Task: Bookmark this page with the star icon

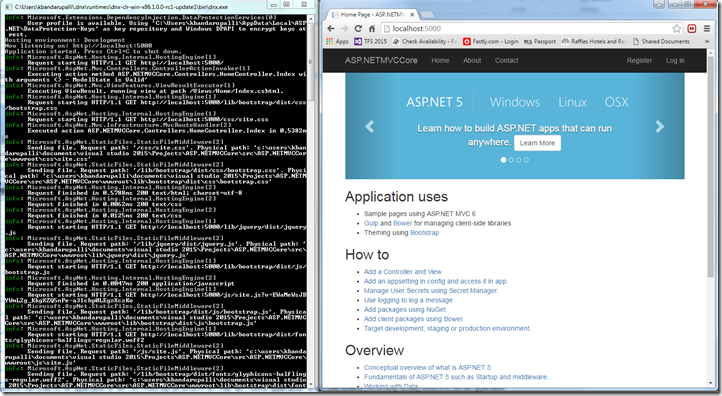Action: pyautogui.click(x=676, y=29)
